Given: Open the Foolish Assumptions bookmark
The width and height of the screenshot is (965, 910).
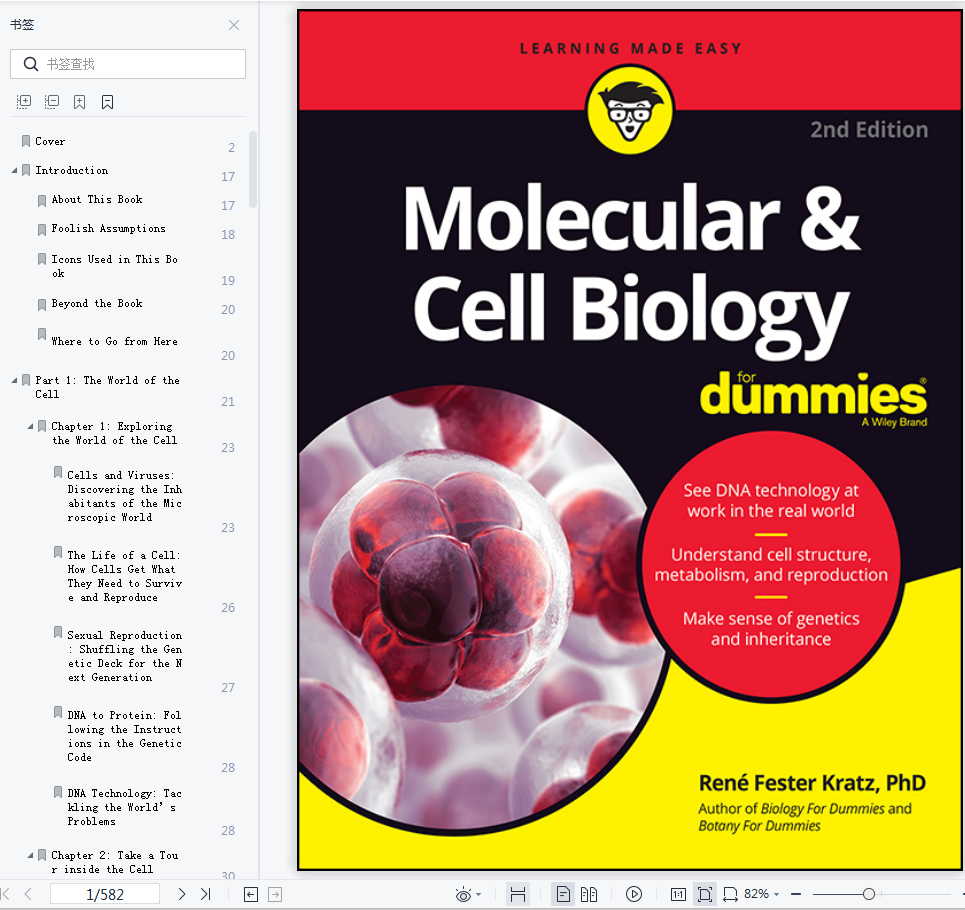Looking at the screenshot, I should (x=108, y=229).
